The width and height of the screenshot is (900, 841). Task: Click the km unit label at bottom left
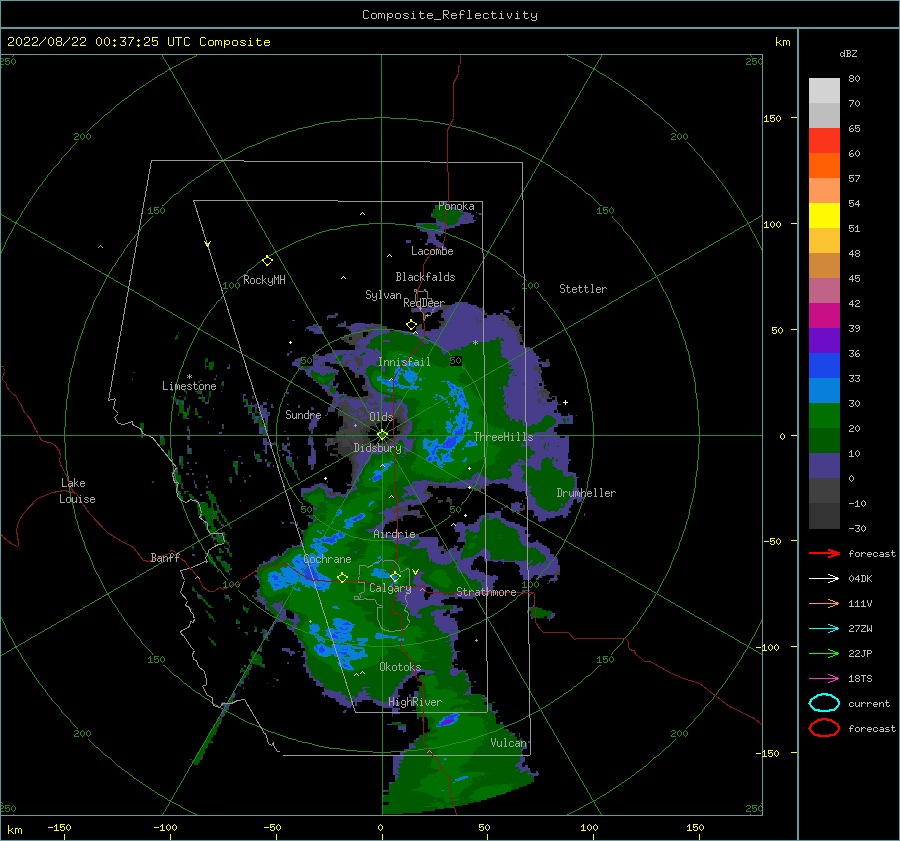(14, 830)
